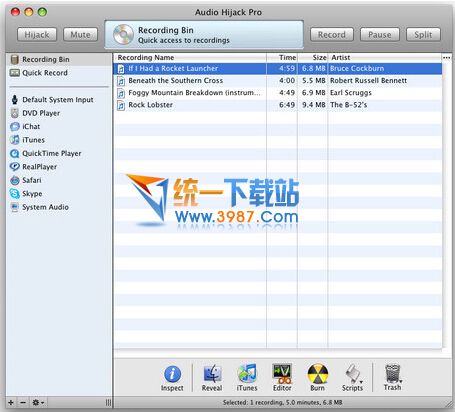Click the Split button
This screenshot has height=412, width=455.
click(x=423, y=34)
